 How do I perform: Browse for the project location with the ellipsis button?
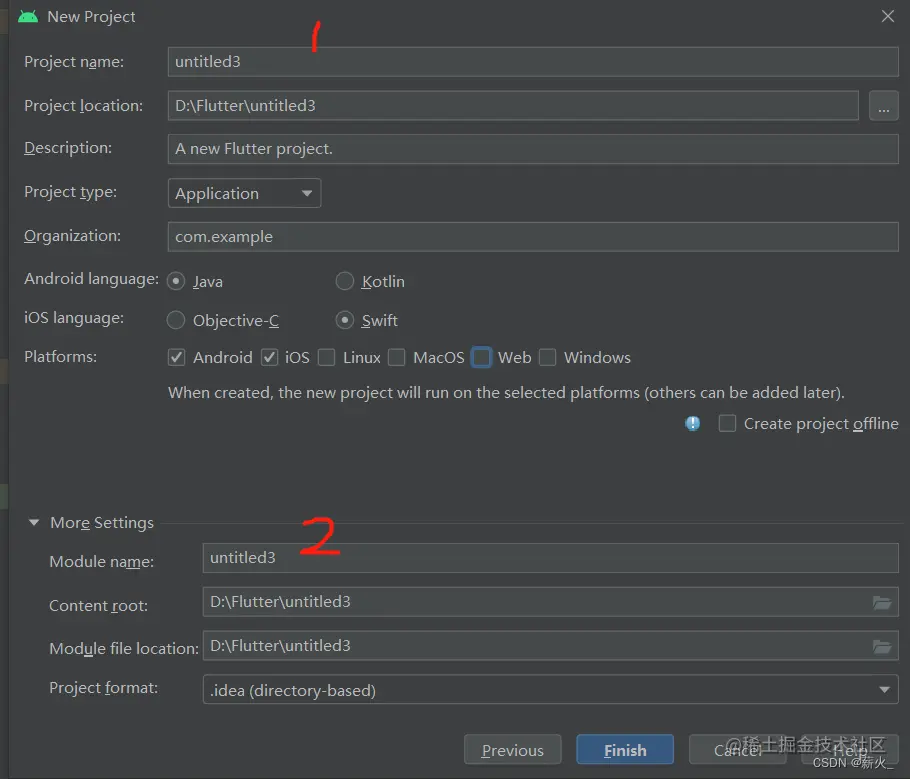(x=883, y=106)
